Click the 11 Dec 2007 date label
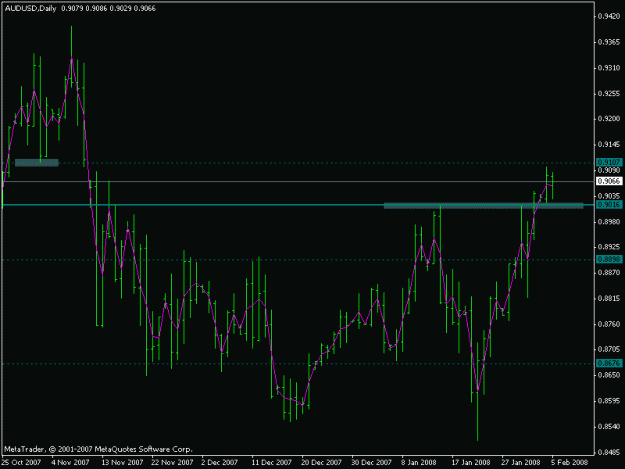625x469 pixels. [x=271, y=462]
